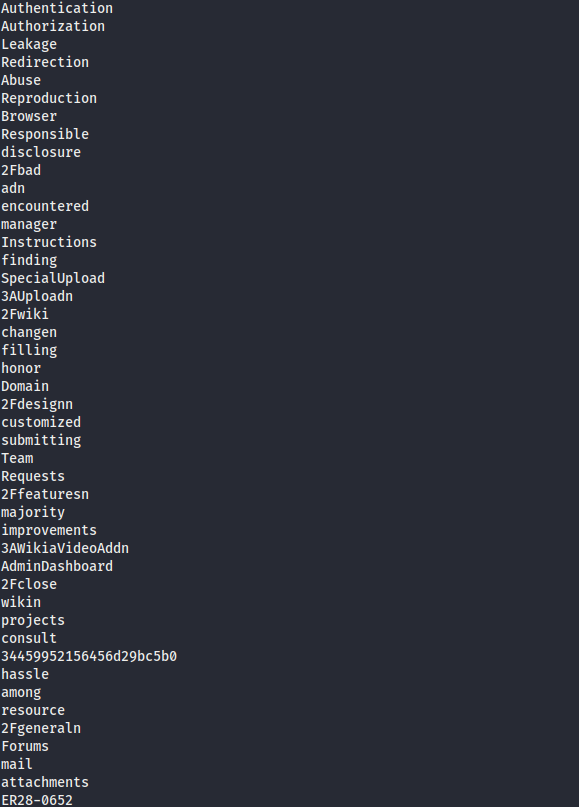Click the word improvements
Image resolution: width=579 pixels, height=807 pixels.
point(48,531)
